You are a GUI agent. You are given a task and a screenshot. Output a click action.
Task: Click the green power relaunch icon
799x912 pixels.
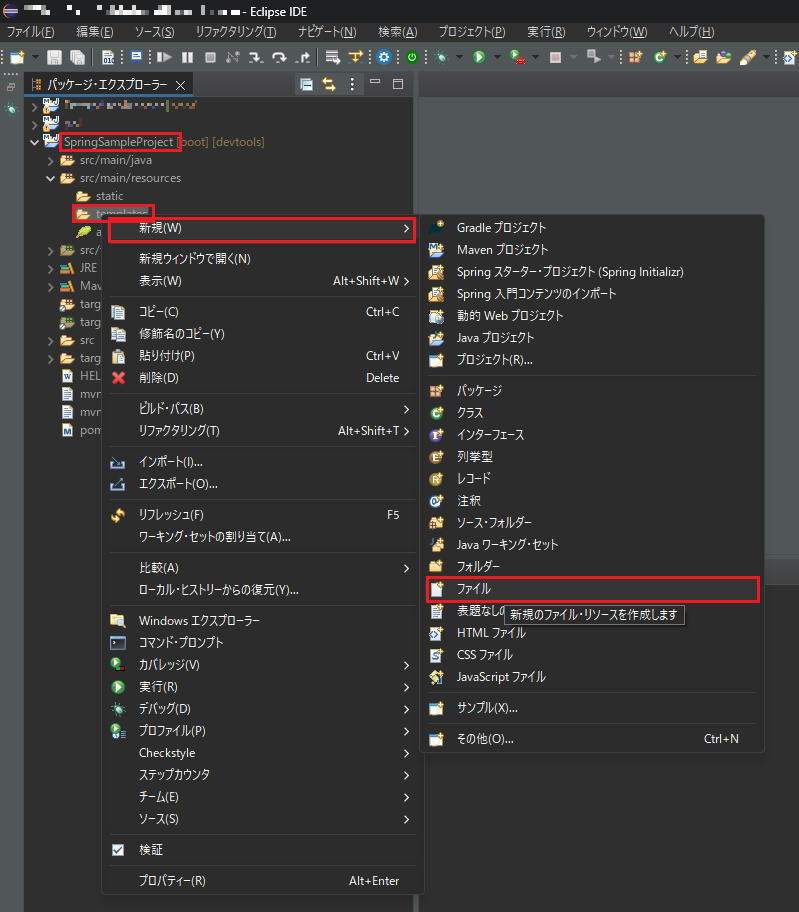pos(412,57)
